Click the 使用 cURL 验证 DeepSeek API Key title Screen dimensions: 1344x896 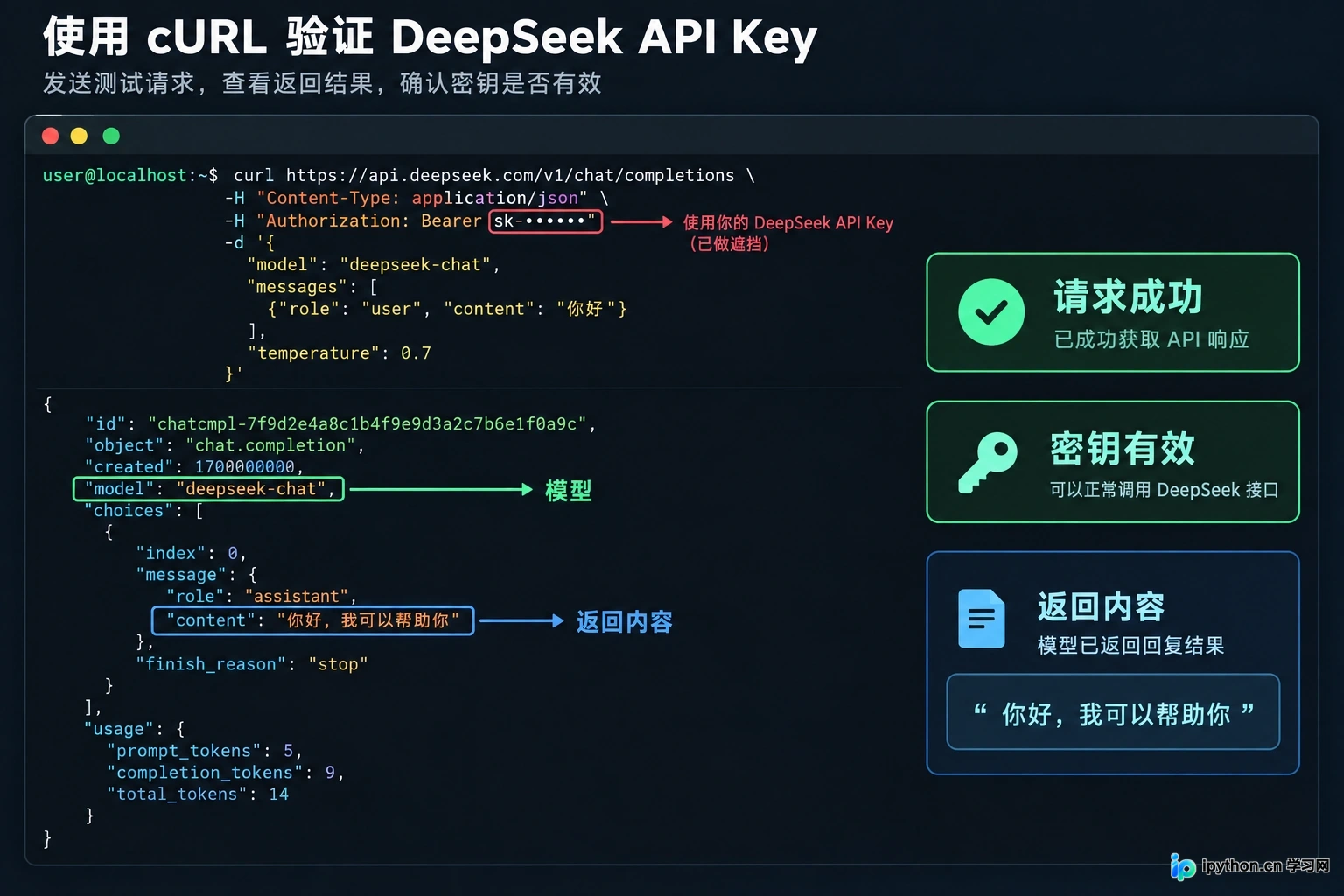point(430,38)
